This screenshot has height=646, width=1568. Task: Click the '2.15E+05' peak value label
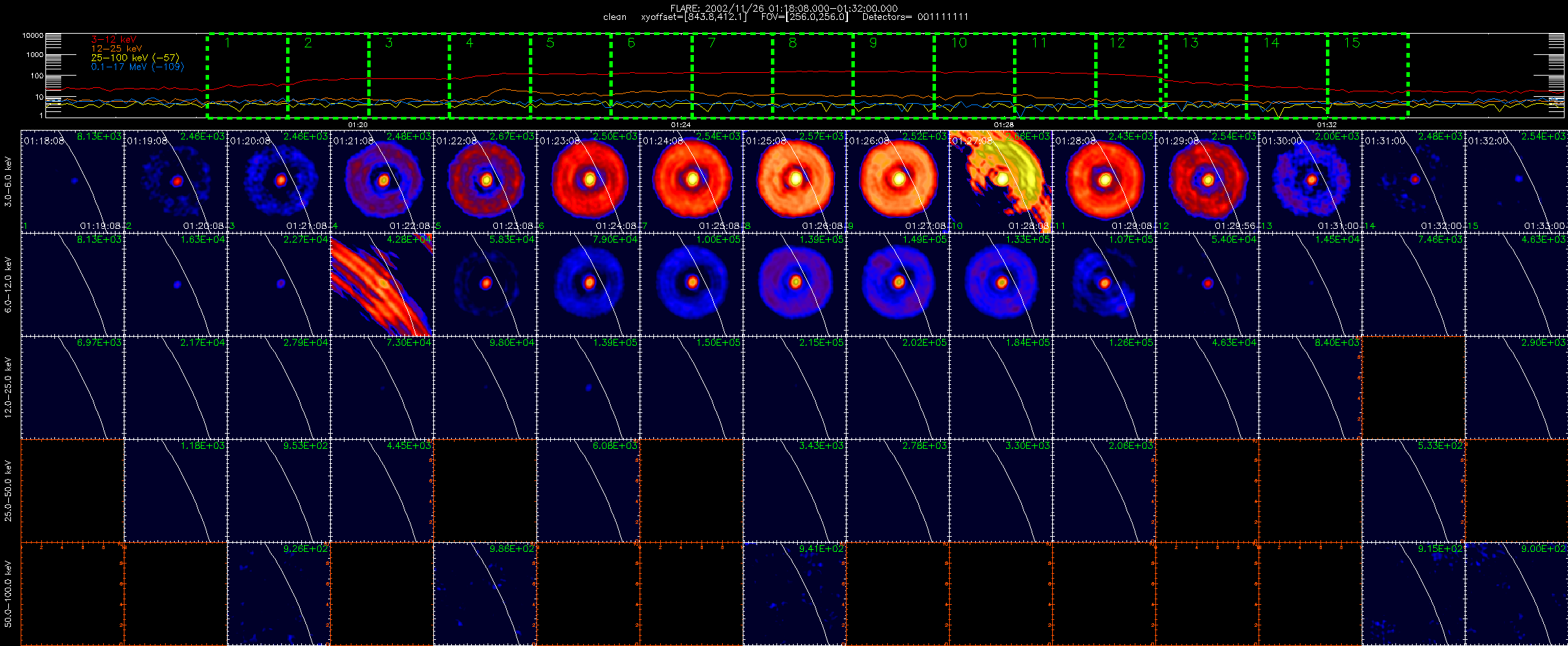pos(822,343)
